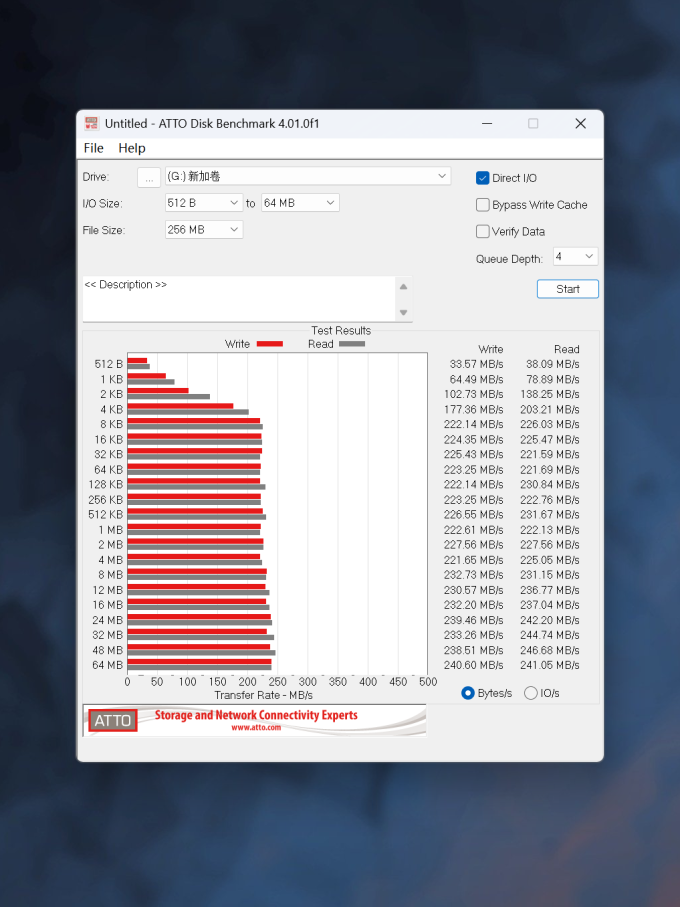Uncheck the Direct I/O checkbox

(483, 178)
